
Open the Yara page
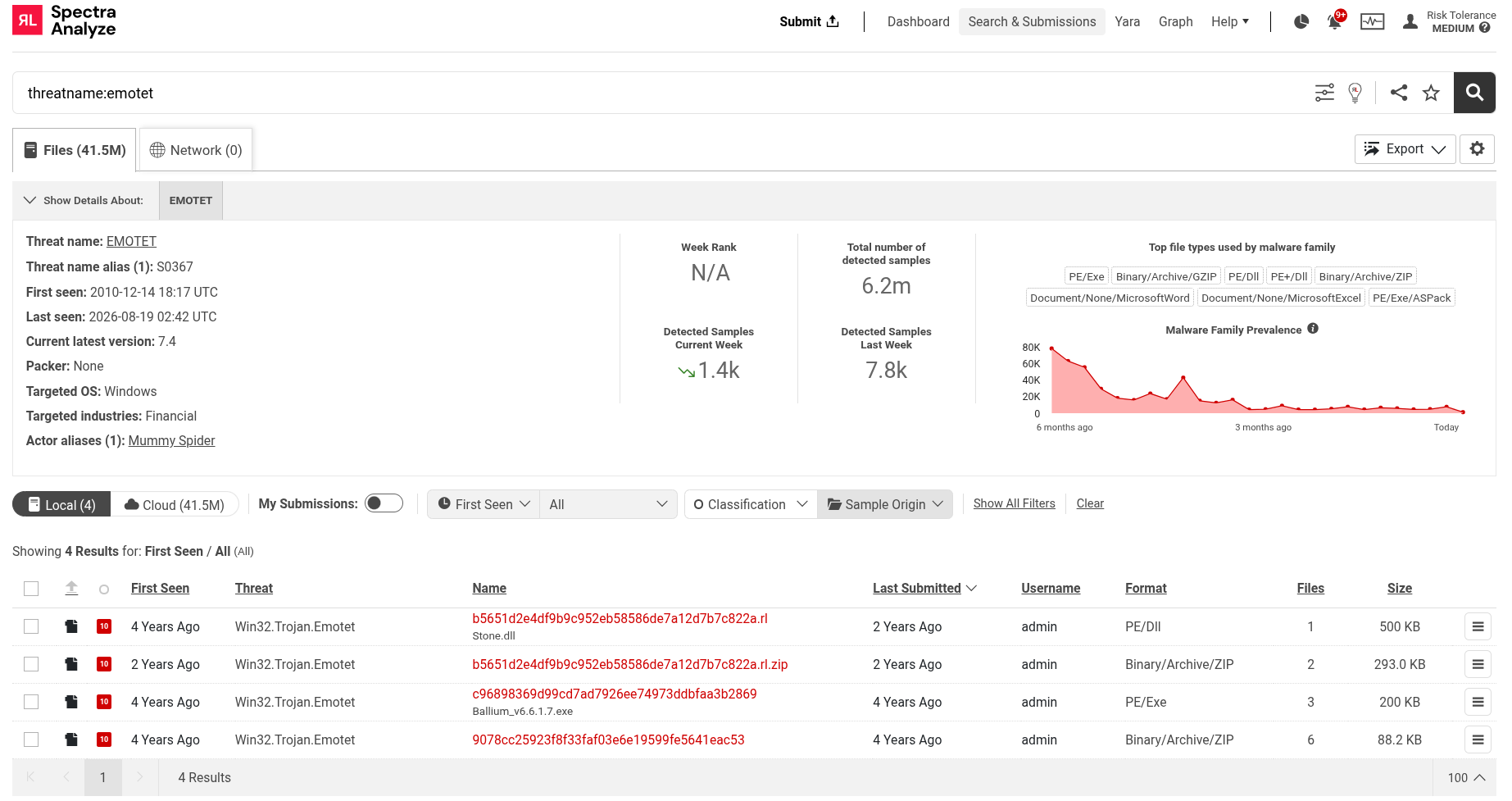coord(1127,21)
